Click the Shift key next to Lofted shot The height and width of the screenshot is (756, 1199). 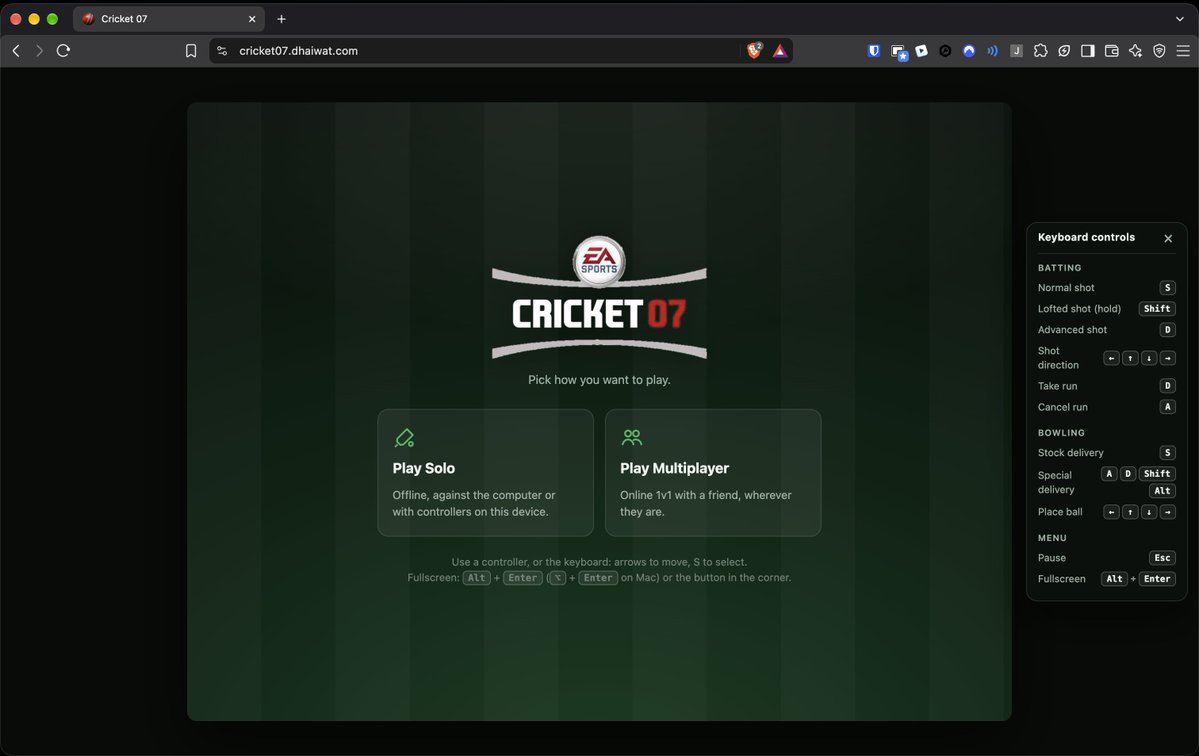click(x=1157, y=309)
